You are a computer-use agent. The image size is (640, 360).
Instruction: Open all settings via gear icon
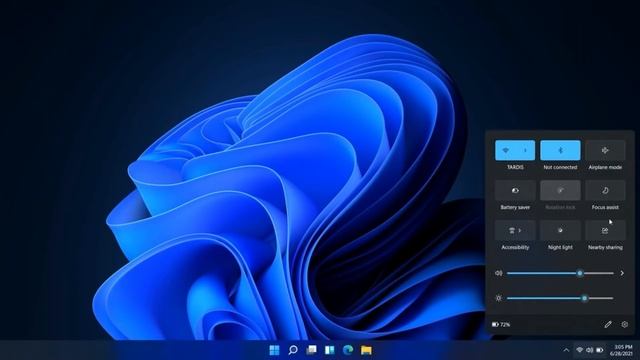tap(624, 324)
